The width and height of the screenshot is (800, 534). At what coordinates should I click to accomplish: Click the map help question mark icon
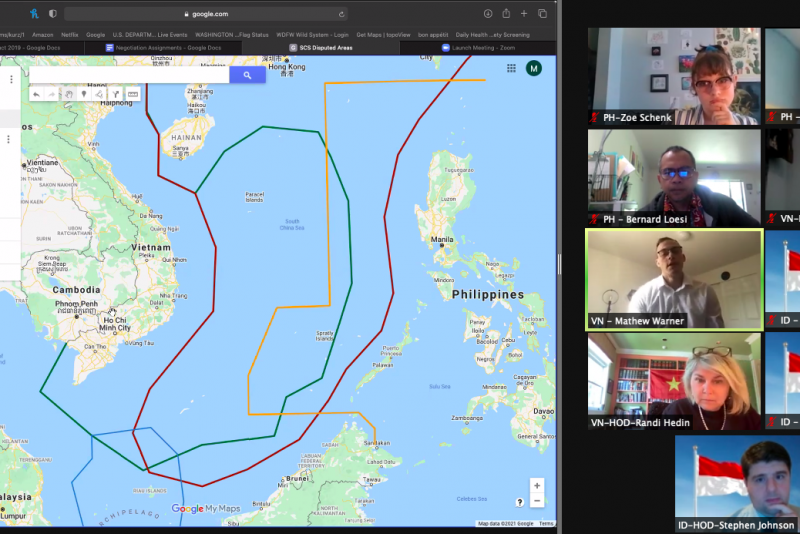pos(519,502)
